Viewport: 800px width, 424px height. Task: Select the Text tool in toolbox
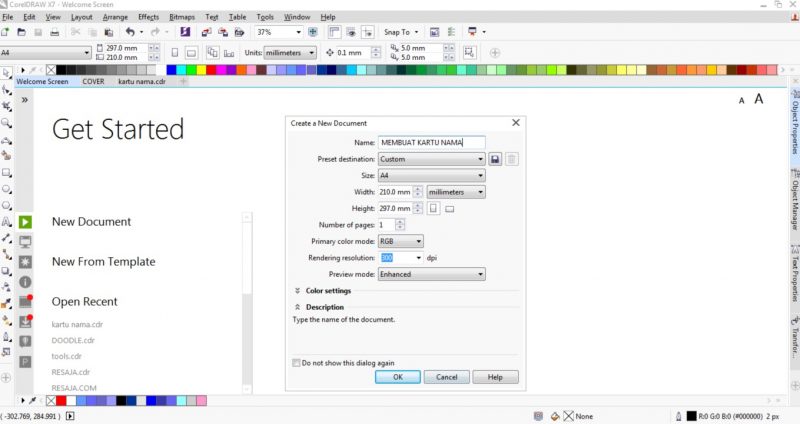(x=6, y=222)
